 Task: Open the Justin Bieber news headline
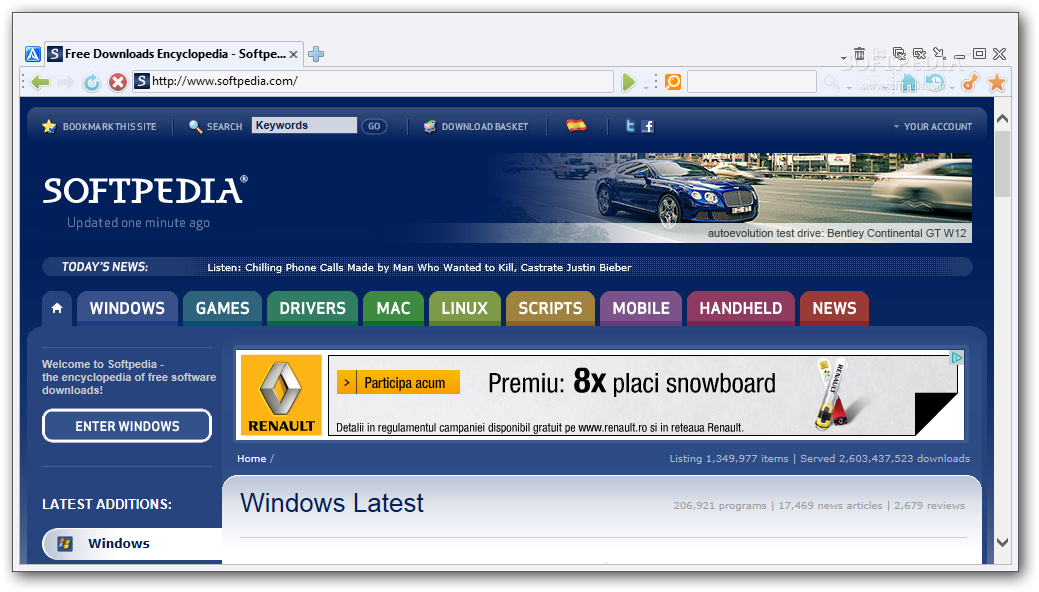[x=419, y=268]
